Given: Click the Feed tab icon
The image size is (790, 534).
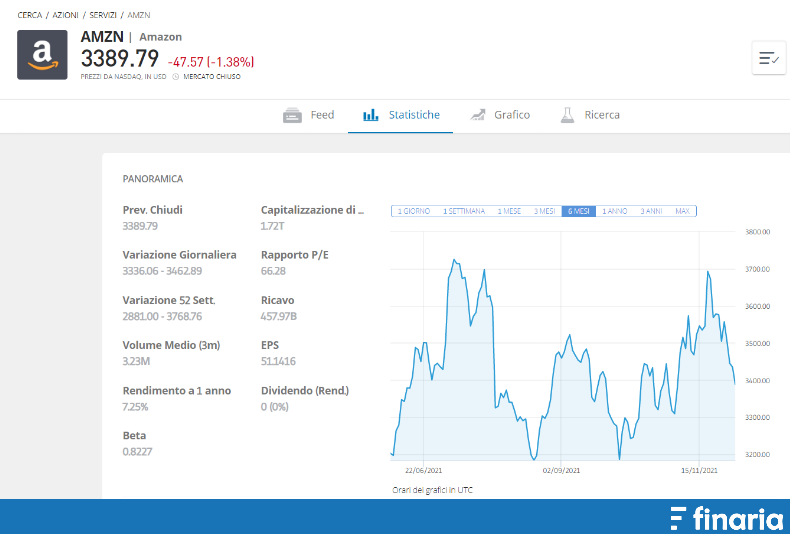Looking at the screenshot, I should click(x=292, y=115).
